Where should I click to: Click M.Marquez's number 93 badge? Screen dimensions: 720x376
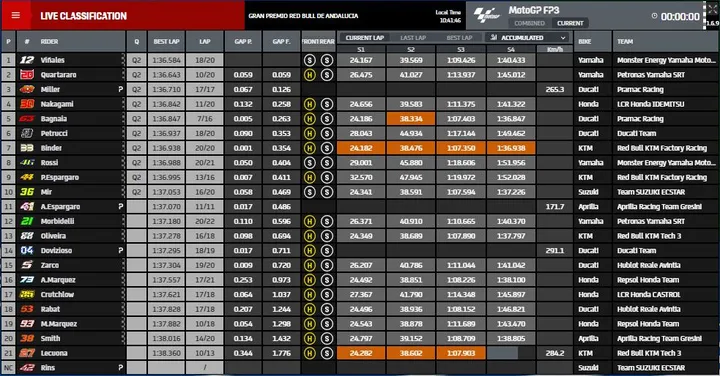[x=27, y=324]
